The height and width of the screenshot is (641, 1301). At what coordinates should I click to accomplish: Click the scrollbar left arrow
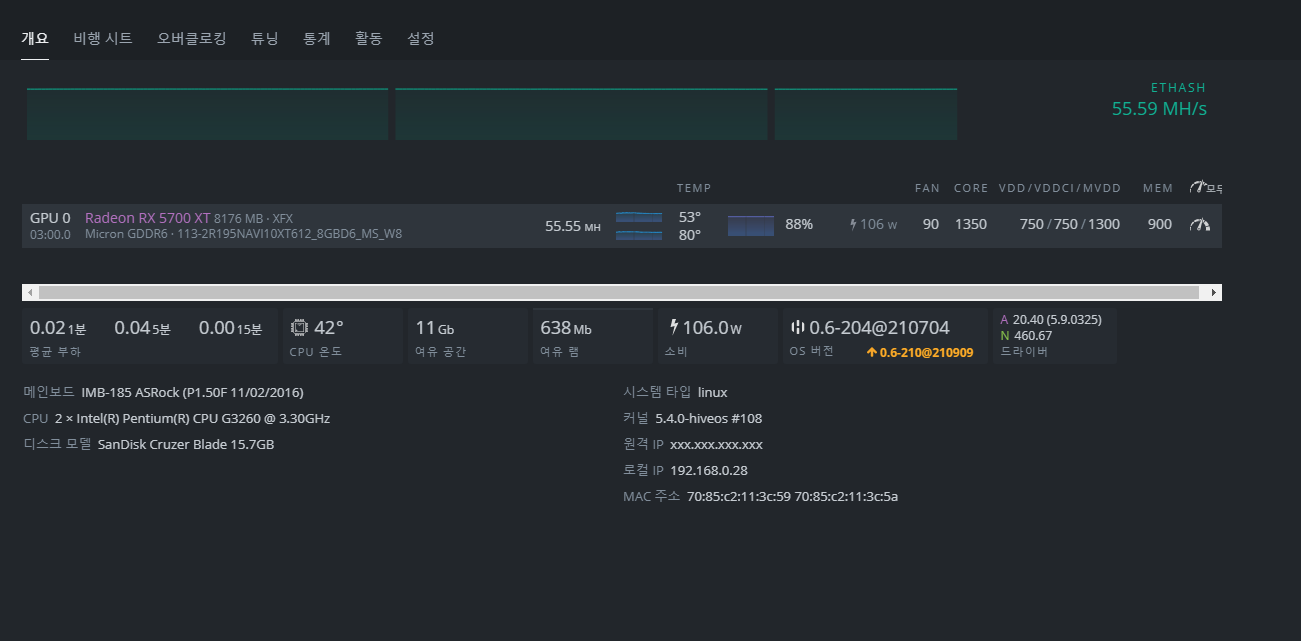(x=30, y=293)
